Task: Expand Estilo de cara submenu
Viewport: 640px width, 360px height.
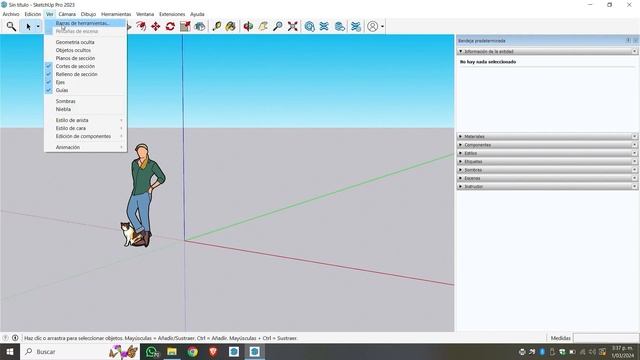Action: tap(85, 128)
